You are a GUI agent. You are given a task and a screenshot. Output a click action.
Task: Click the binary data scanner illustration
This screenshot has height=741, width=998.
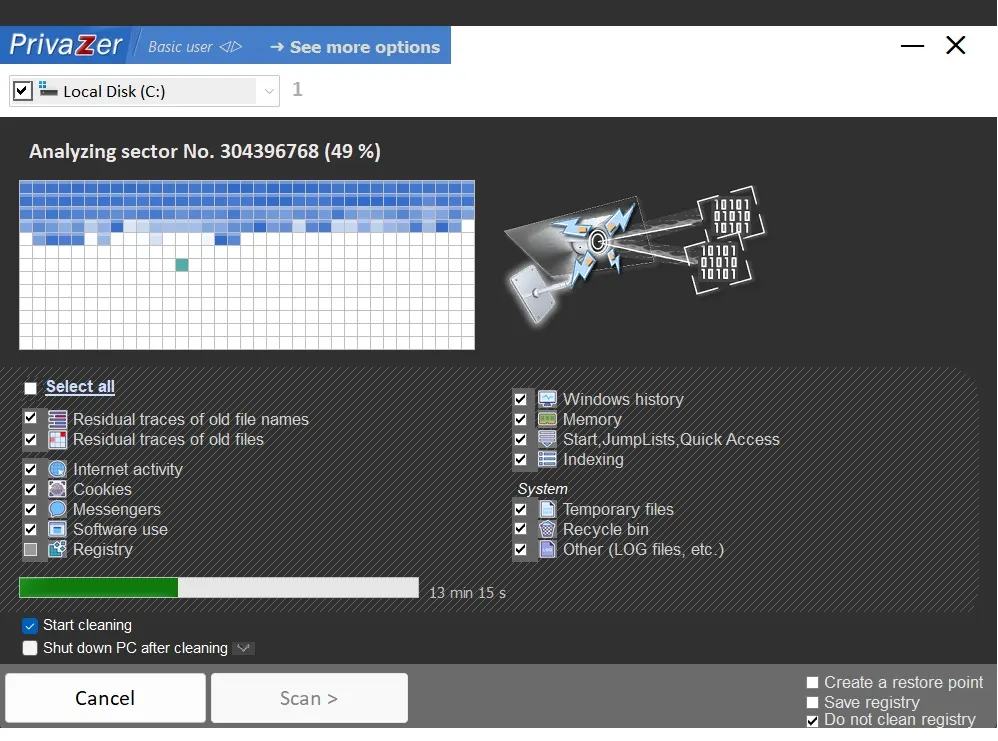[635, 255]
